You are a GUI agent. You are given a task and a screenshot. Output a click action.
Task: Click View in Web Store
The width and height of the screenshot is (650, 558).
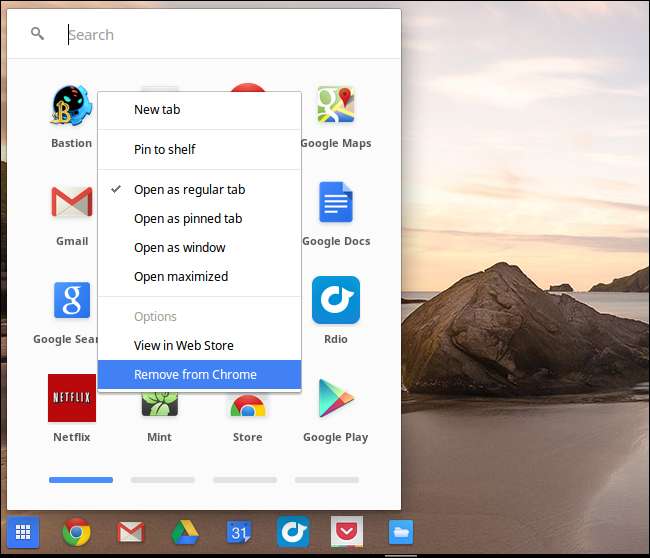184,345
